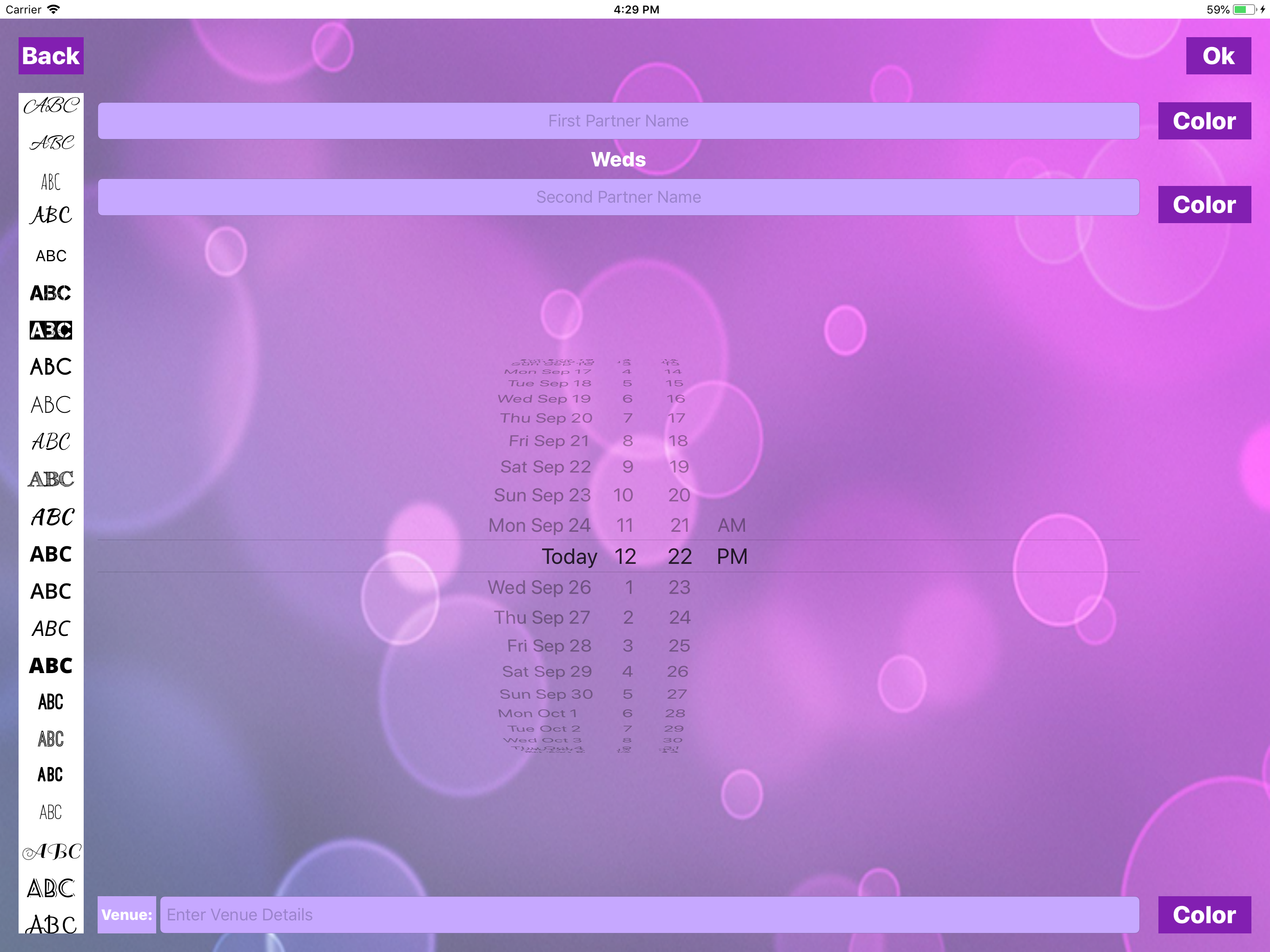
Task: Pick minute 24 in the minute column
Action: coord(680,617)
